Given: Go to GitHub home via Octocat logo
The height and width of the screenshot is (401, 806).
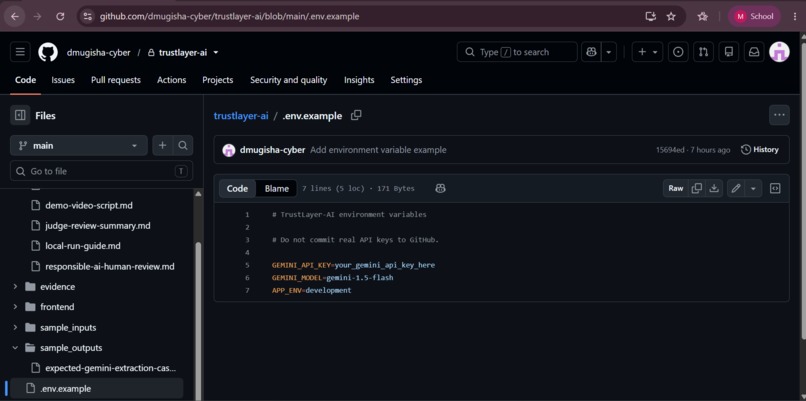Looking at the screenshot, I should [48, 52].
